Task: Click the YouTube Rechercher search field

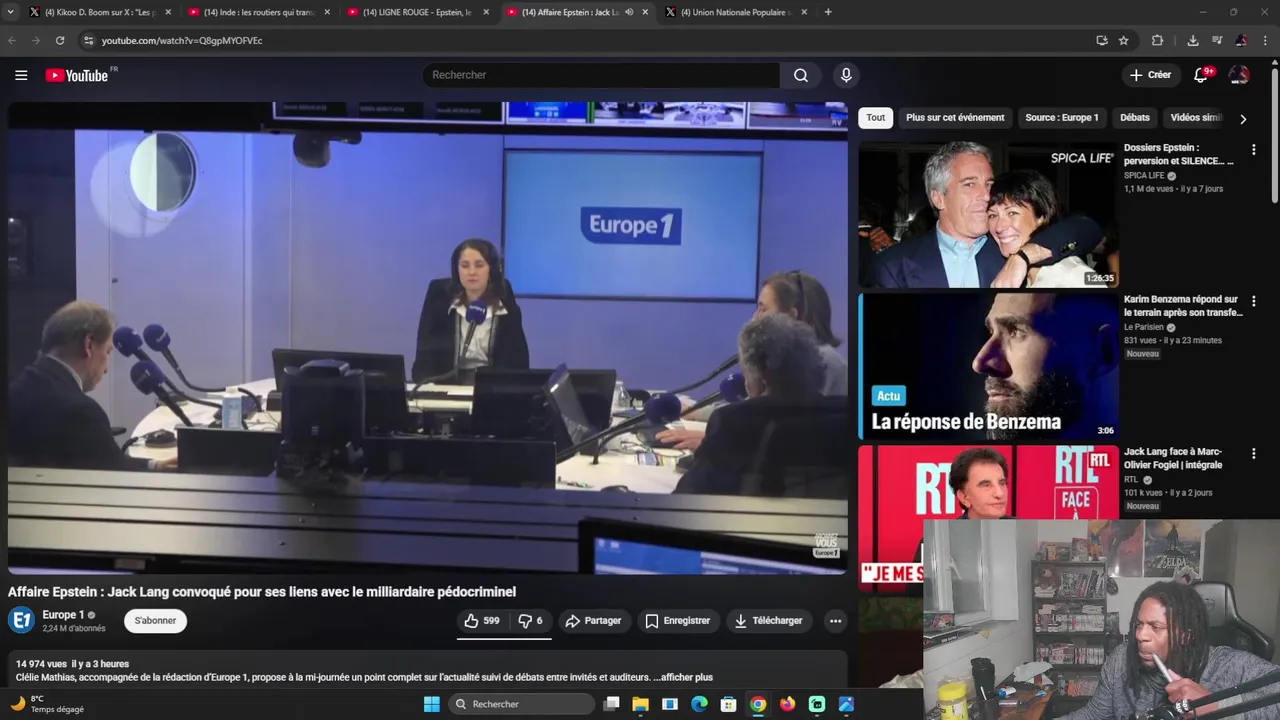Action: (x=601, y=75)
